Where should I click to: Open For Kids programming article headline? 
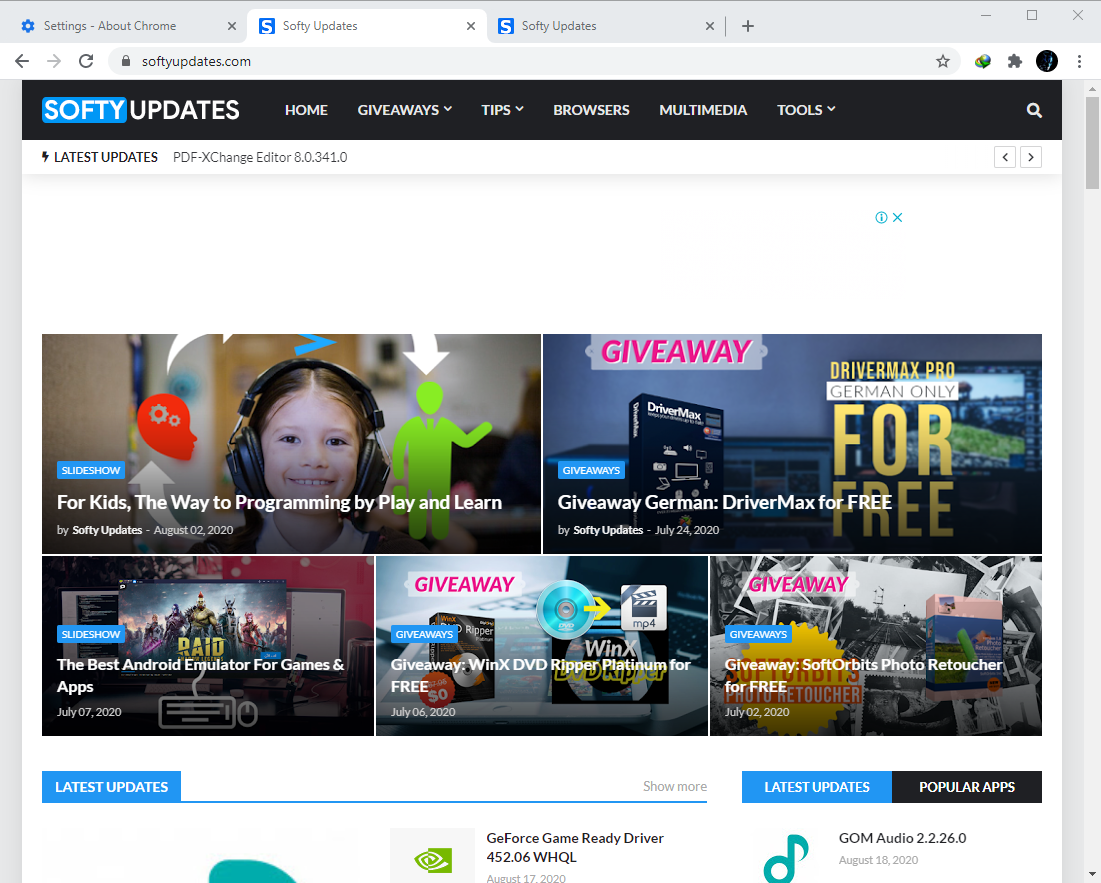[279, 503]
